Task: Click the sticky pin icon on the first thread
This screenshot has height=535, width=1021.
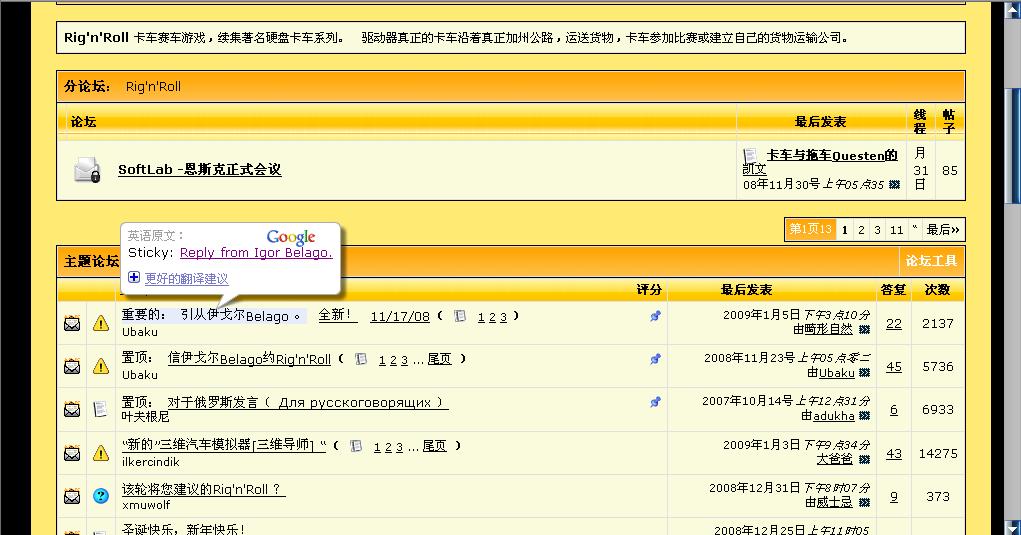Action: click(655, 316)
